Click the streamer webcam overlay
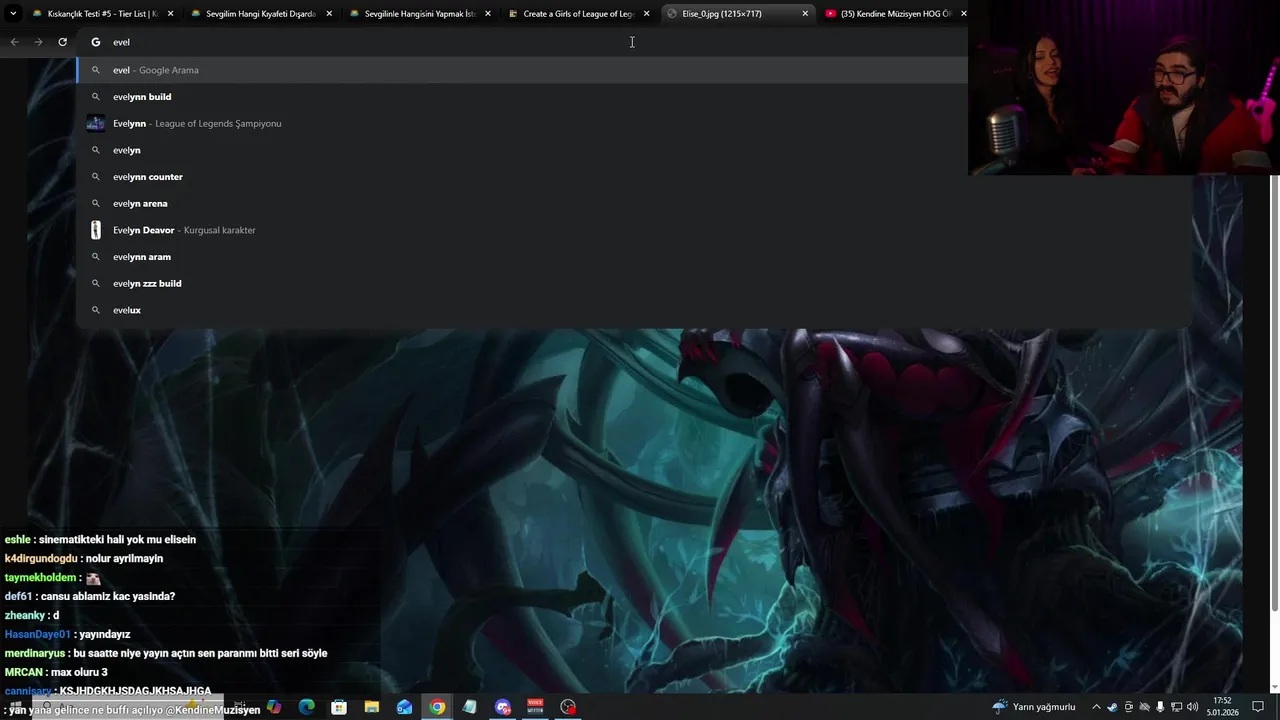The width and height of the screenshot is (1280, 720). [1124, 88]
